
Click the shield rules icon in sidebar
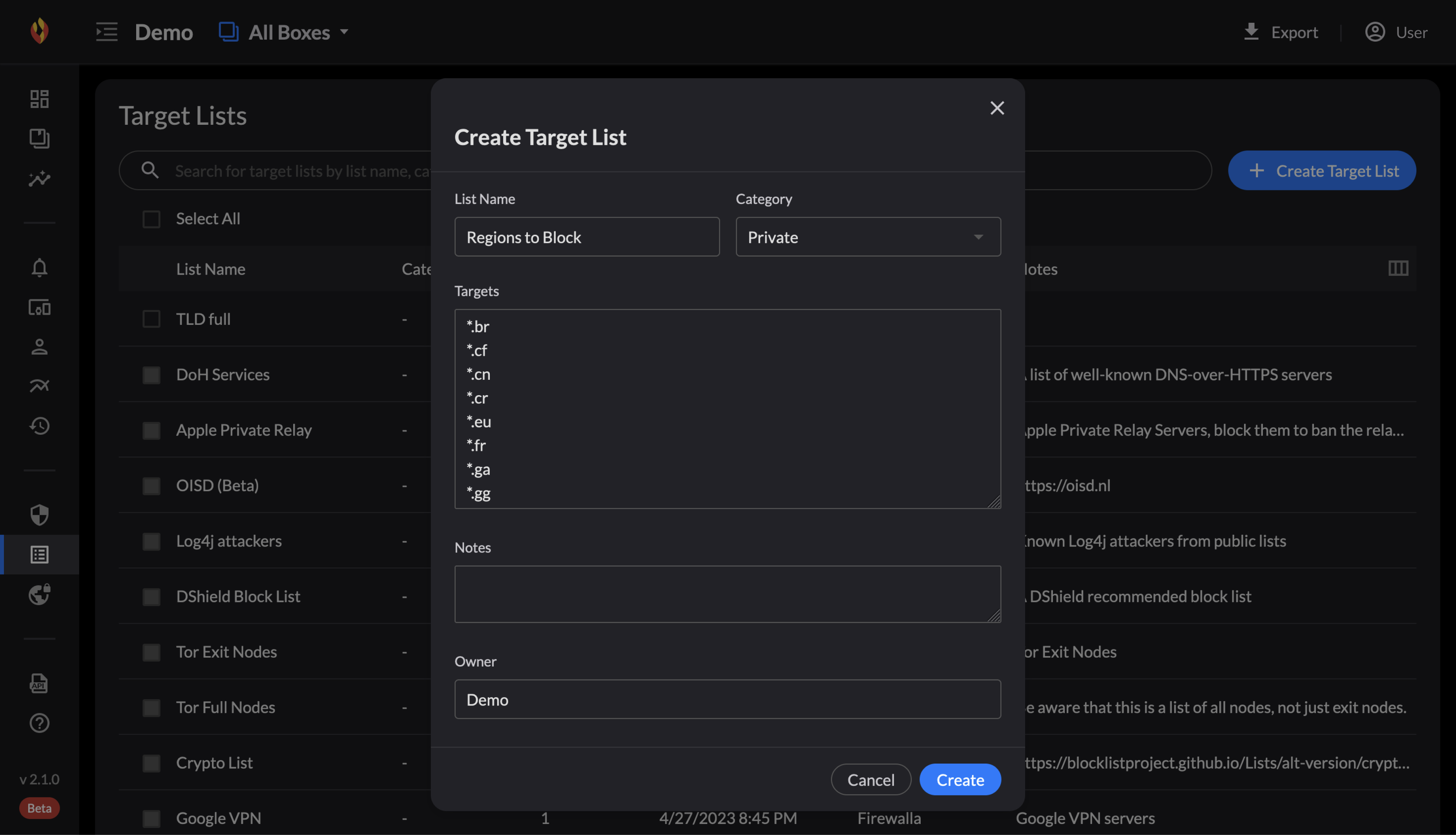point(39,514)
